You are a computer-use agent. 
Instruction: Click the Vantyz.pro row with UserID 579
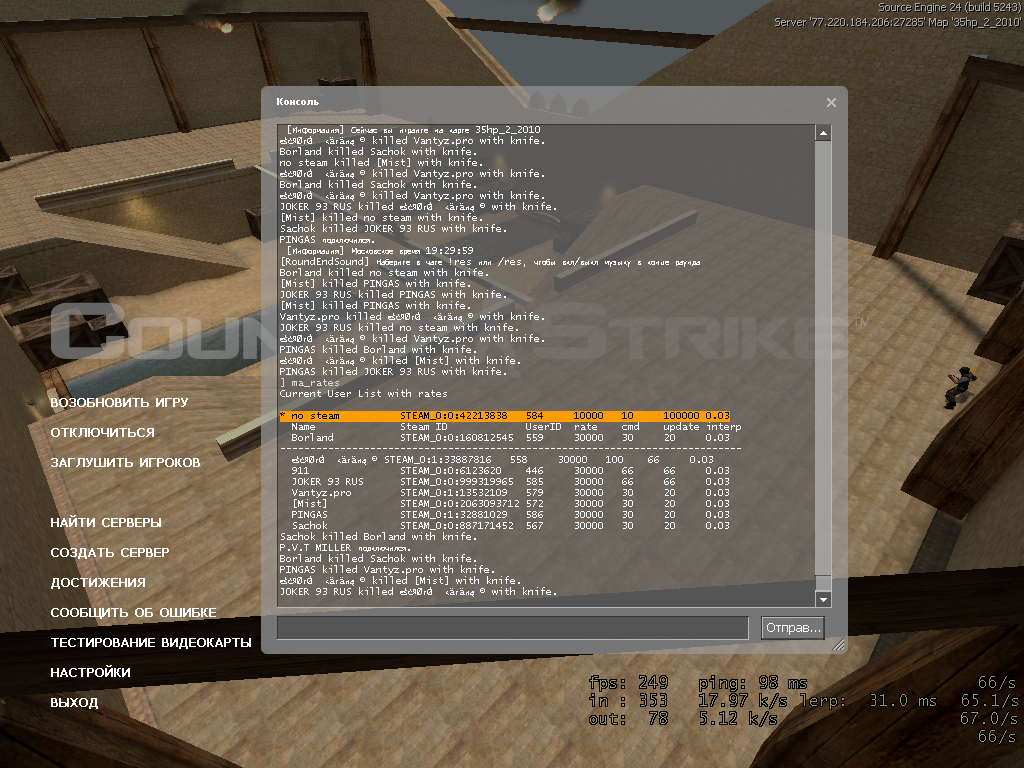tap(510, 493)
